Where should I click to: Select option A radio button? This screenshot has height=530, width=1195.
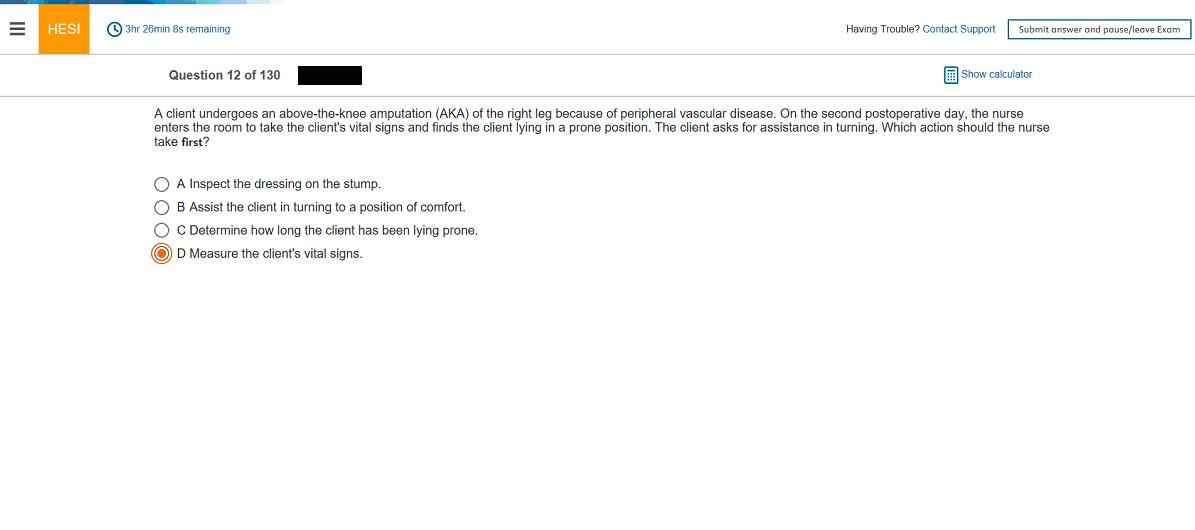click(161, 184)
